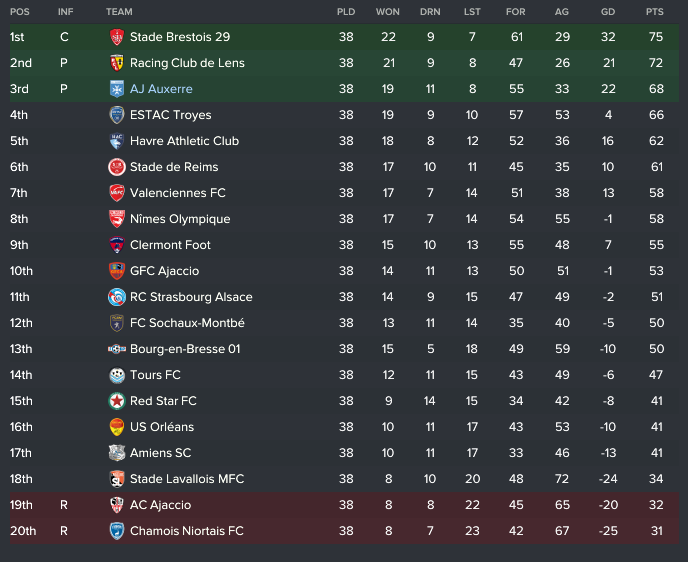Sort table by GD column header

pos(608,12)
